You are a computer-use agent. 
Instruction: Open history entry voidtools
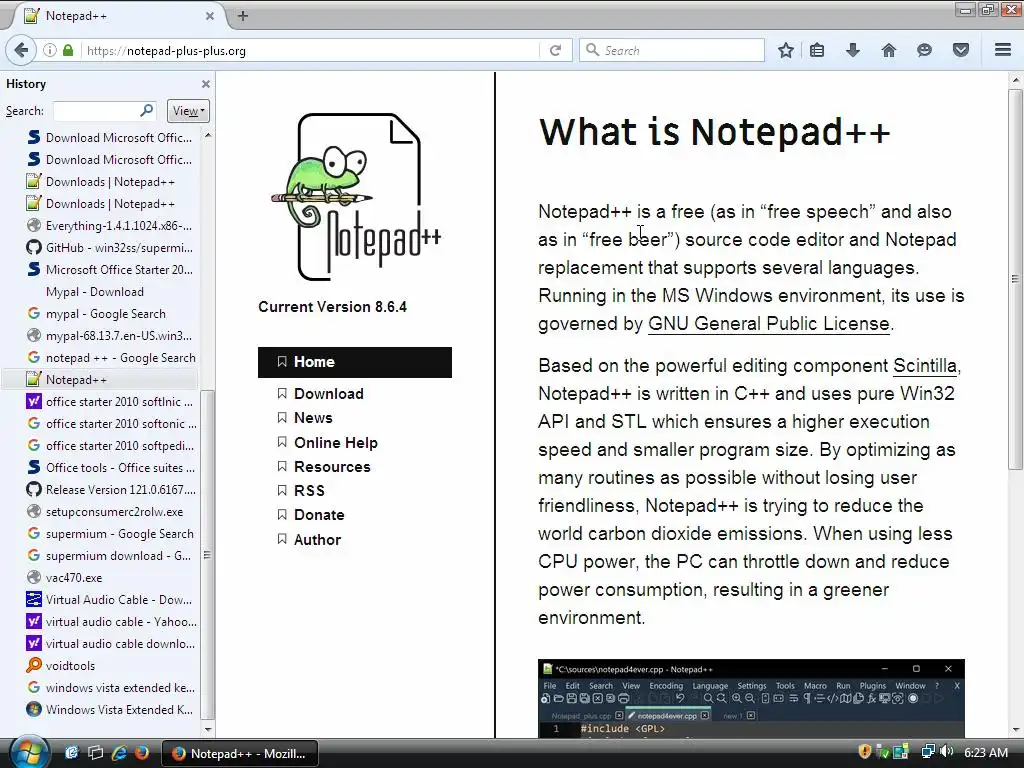(x=61, y=665)
